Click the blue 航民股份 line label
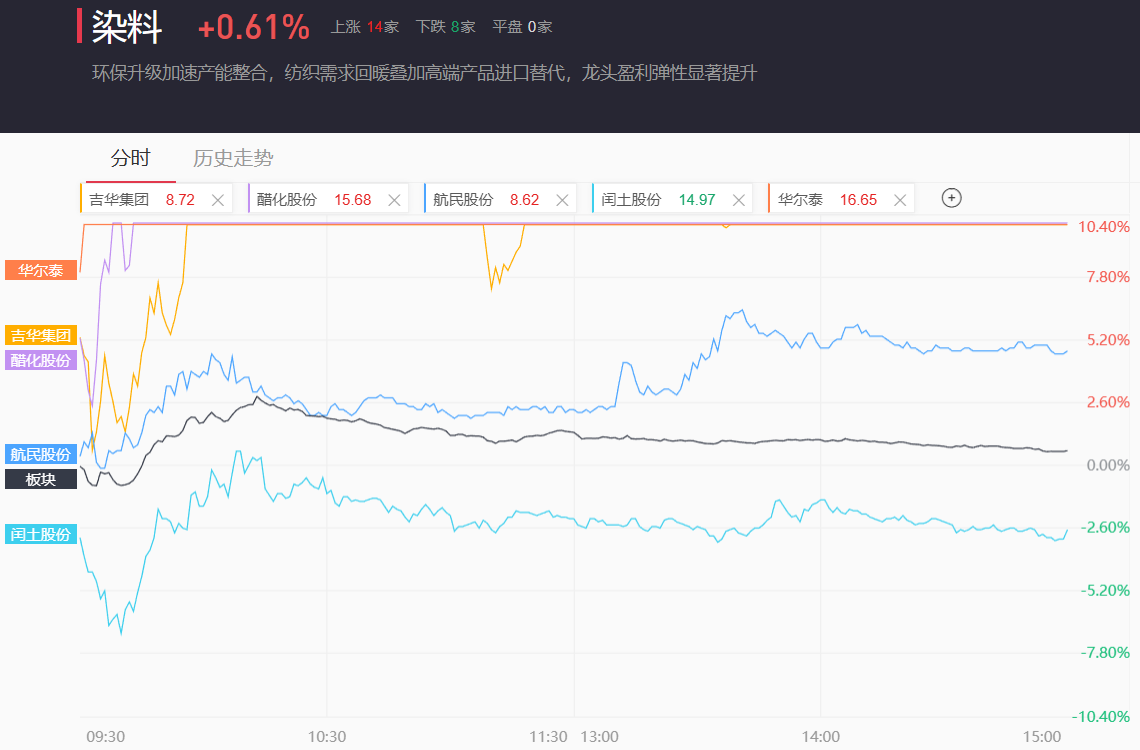Image resolution: width=1140 pixels, height=750 pixels. pyautogui.click(x=41, y=454)
